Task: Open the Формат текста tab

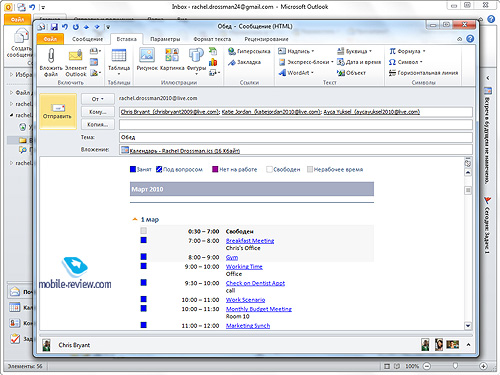Action: (212, 39)
